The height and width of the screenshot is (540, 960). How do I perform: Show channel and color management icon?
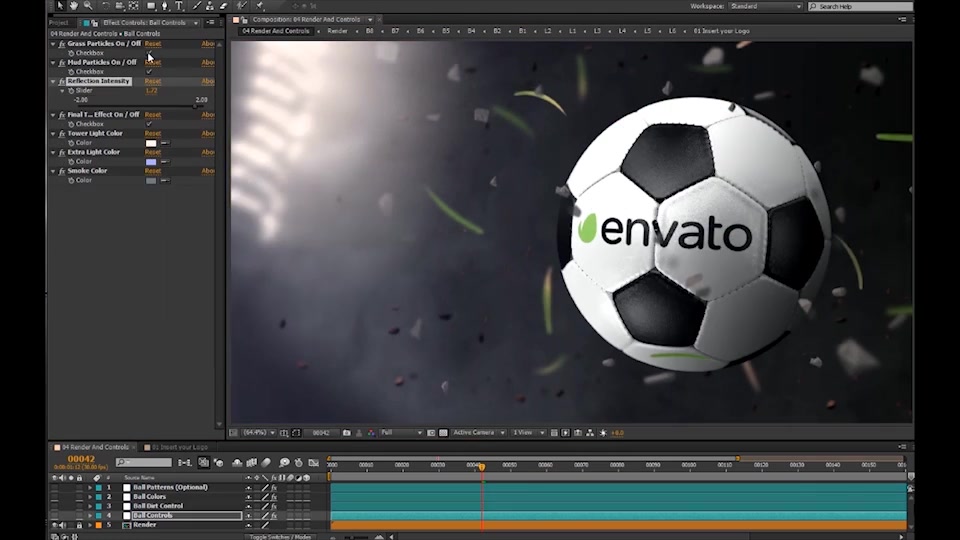pos(372,433)
